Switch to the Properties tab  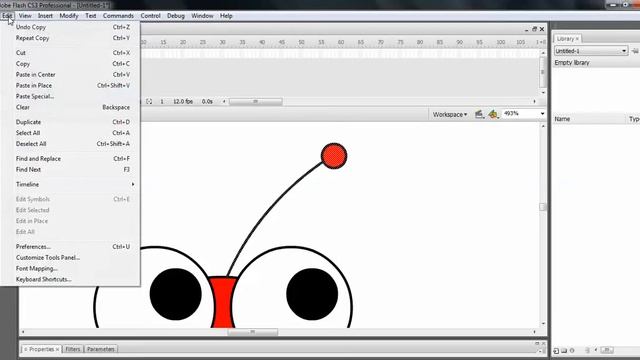coord(41,349)
